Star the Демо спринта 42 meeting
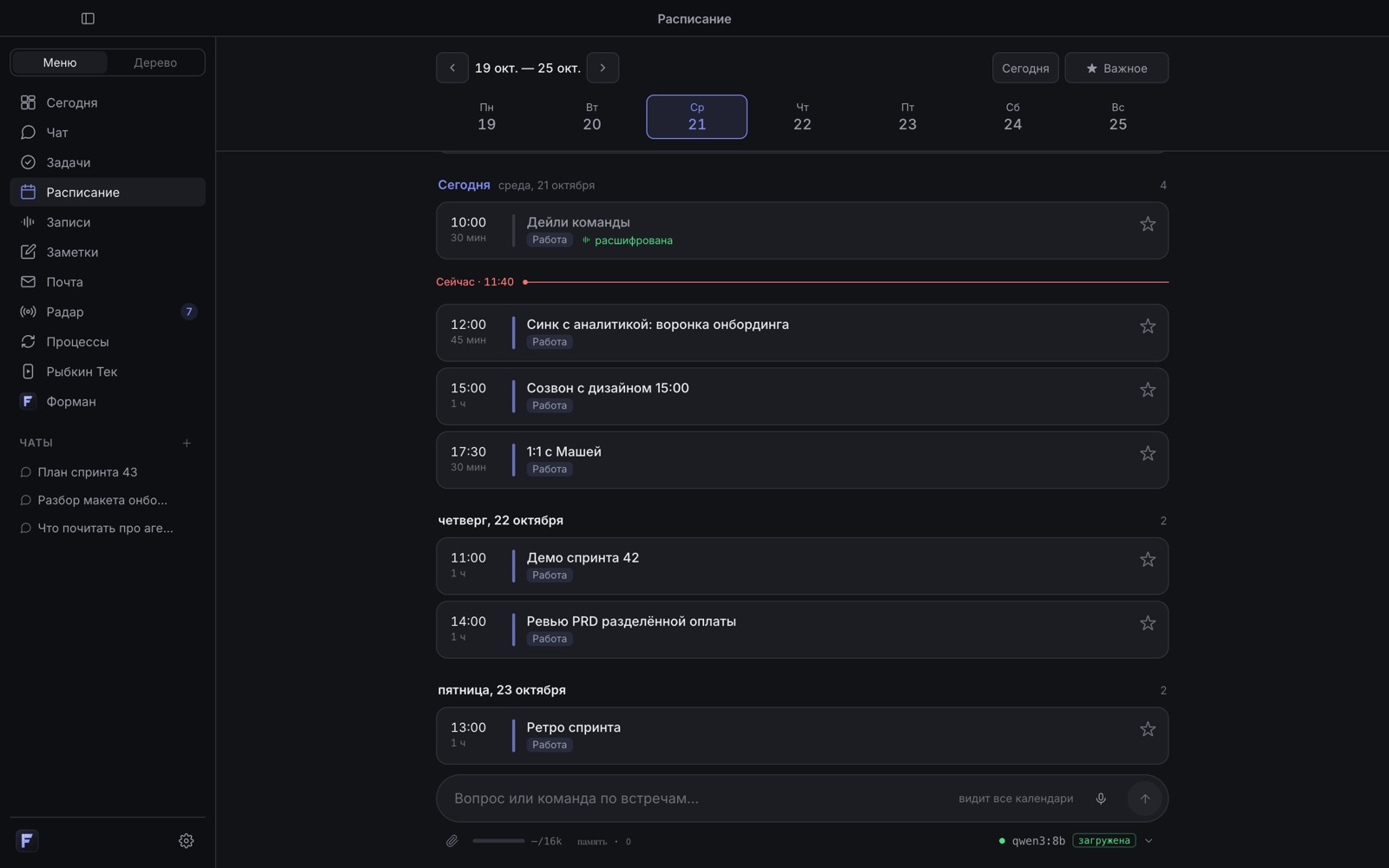1389x868 pixels. 1148,560
